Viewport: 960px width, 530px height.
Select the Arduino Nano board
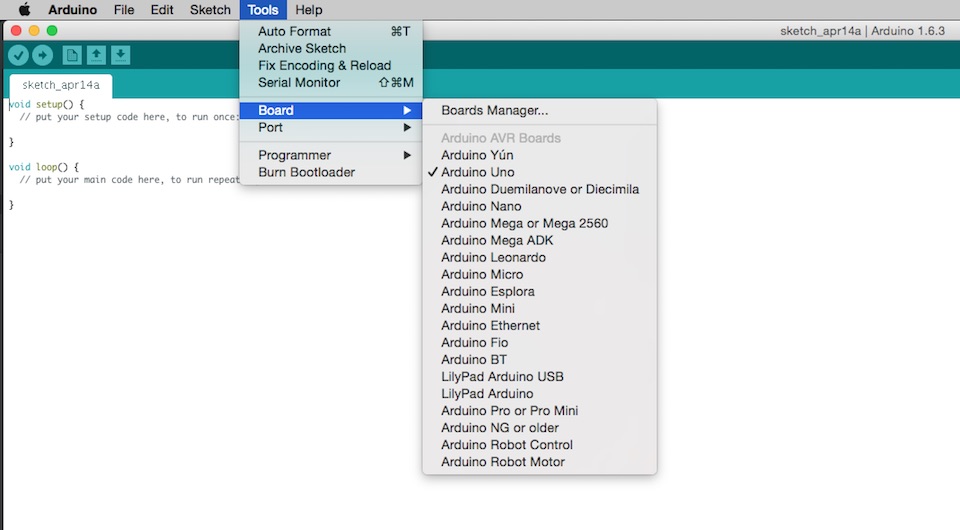(x=539, y=207)
